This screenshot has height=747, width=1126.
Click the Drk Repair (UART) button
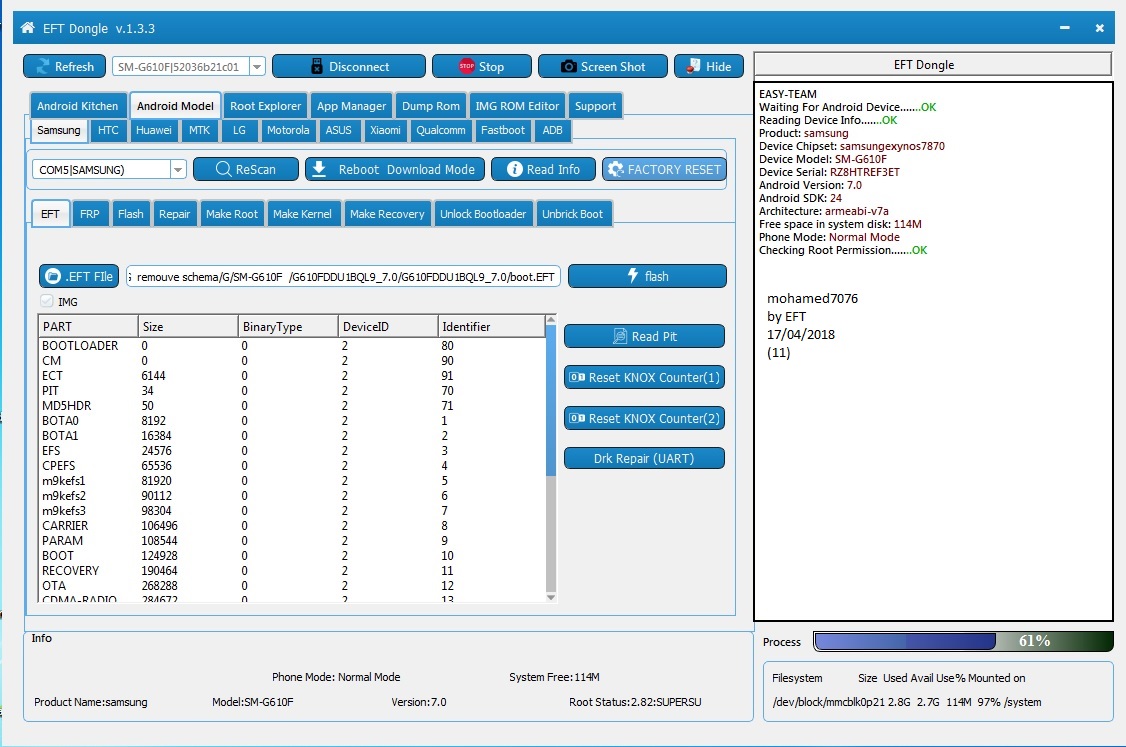point(644,458)
